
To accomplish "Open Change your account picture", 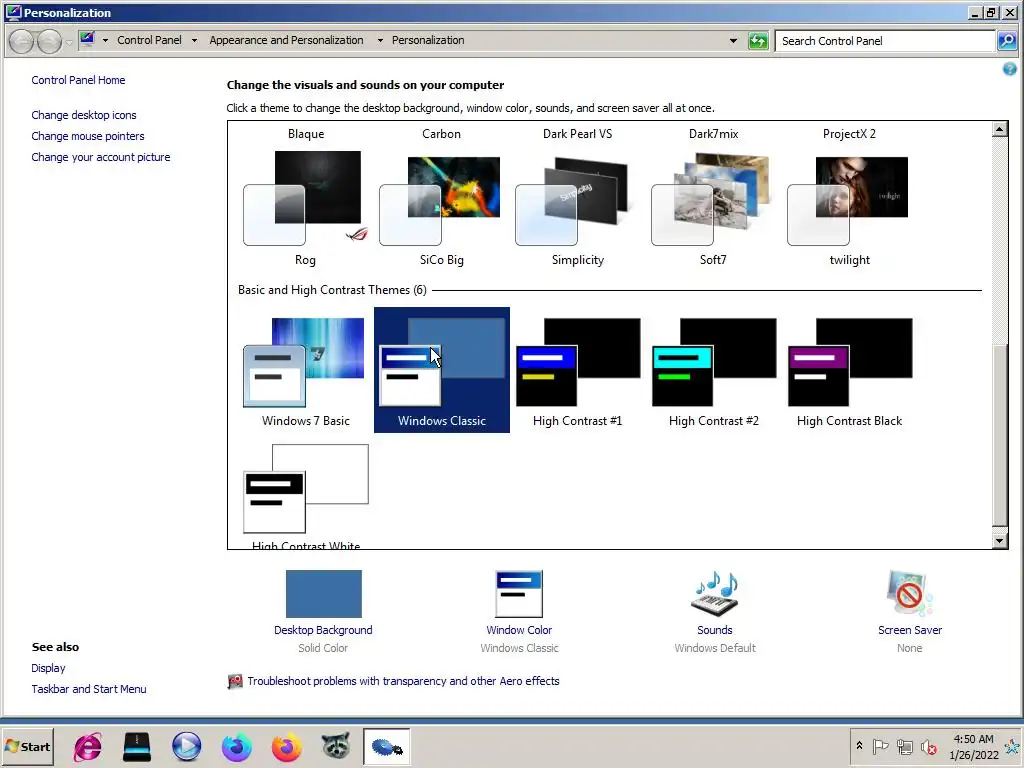I will pyautogui.click(x=101, y=157).
